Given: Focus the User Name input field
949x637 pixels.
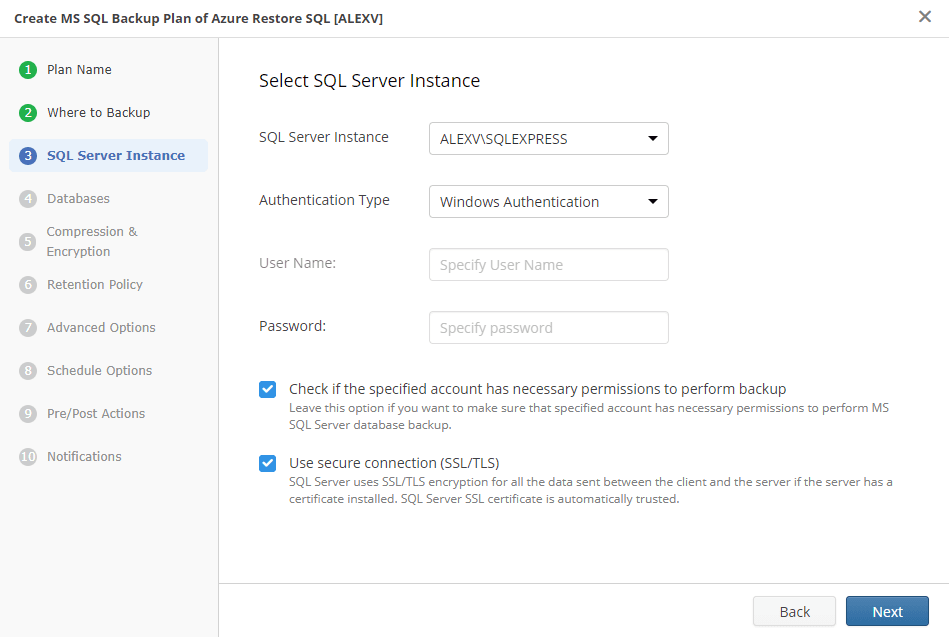Looking at the screenshot, I should point(548,265).
